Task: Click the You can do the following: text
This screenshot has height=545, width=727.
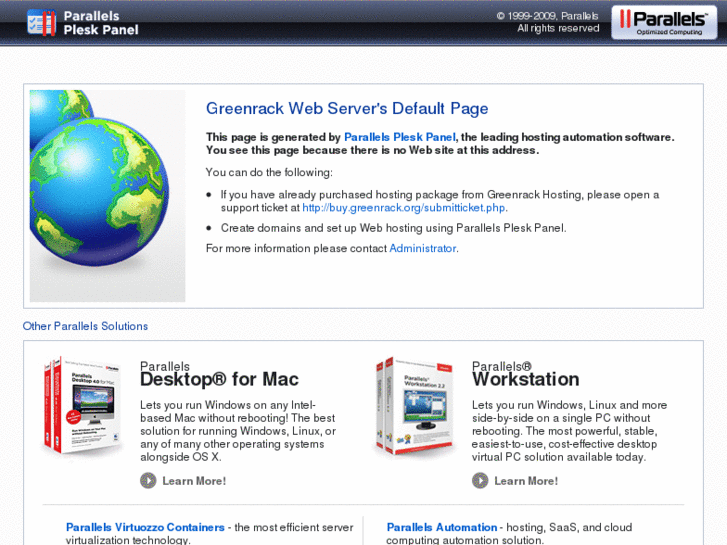Action: tap(269, 173)
